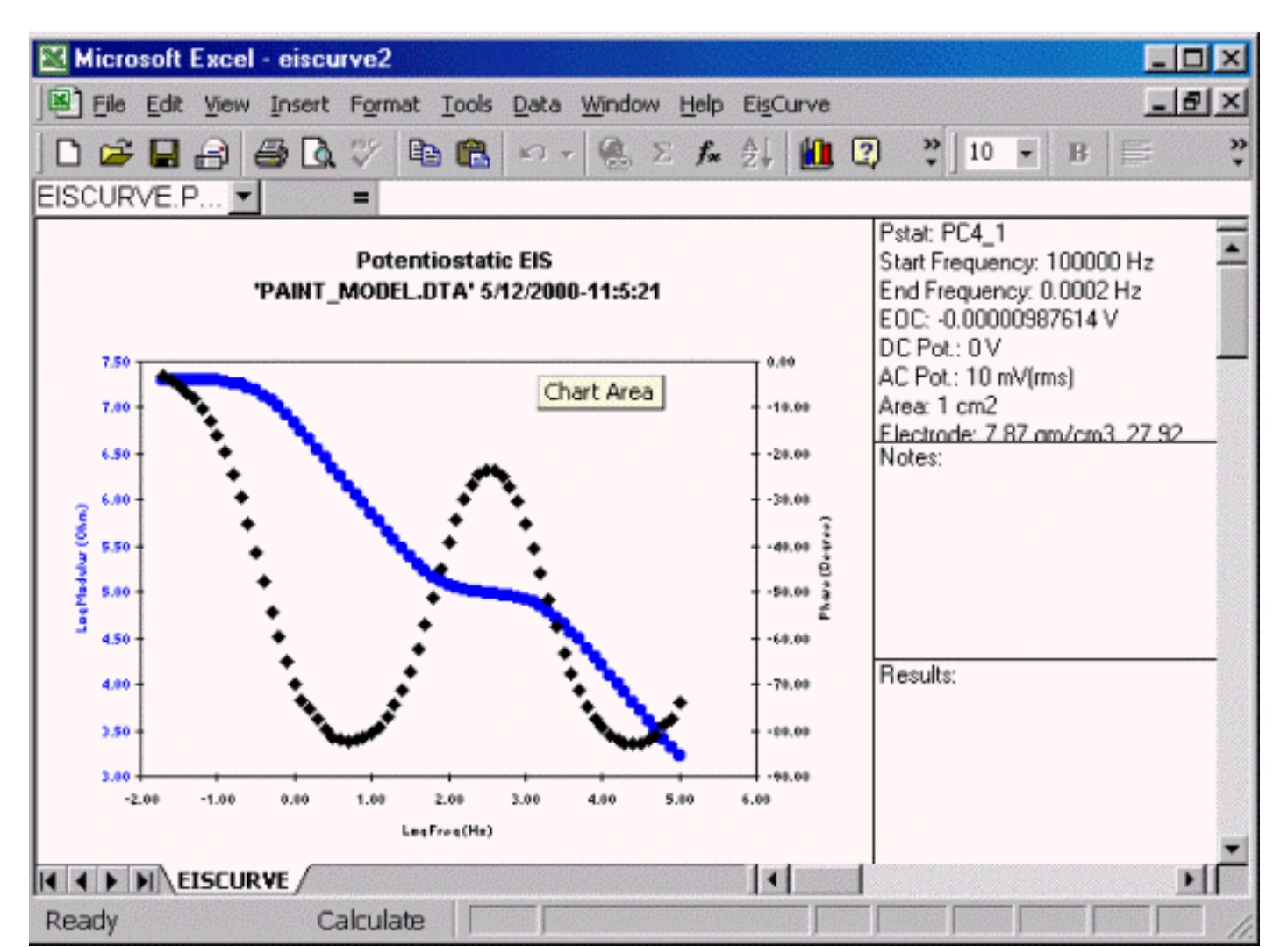Open the Format menu
The height and width of the screenshot is (947, 1288).
click(384, 104)
